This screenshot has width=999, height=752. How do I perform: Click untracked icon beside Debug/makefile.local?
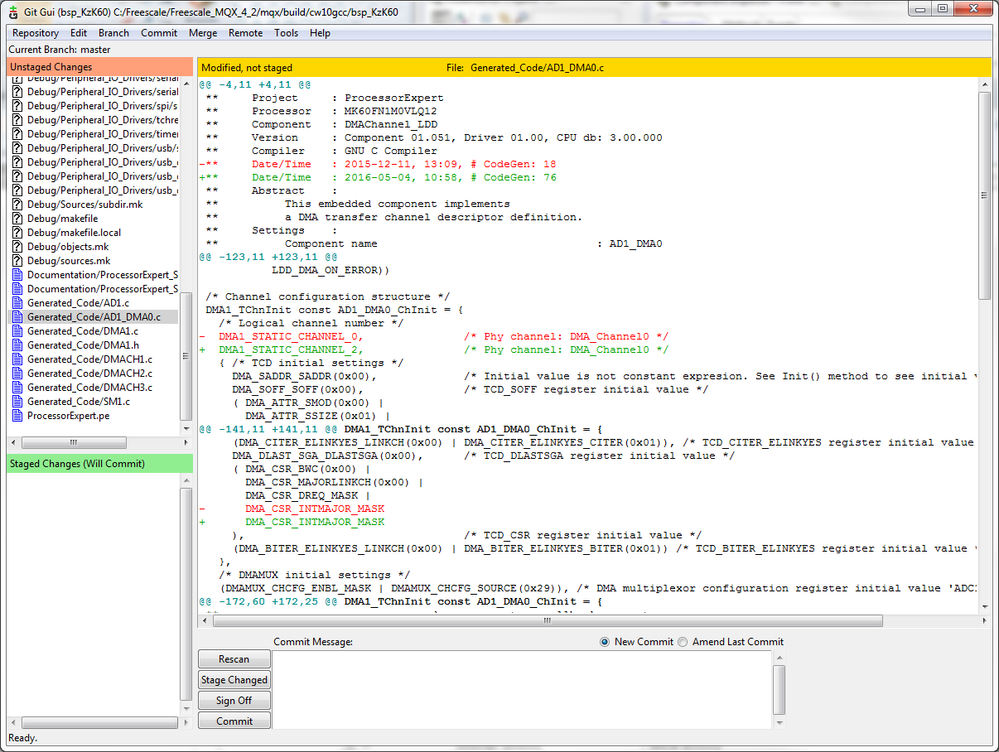[x=18, y=232]
